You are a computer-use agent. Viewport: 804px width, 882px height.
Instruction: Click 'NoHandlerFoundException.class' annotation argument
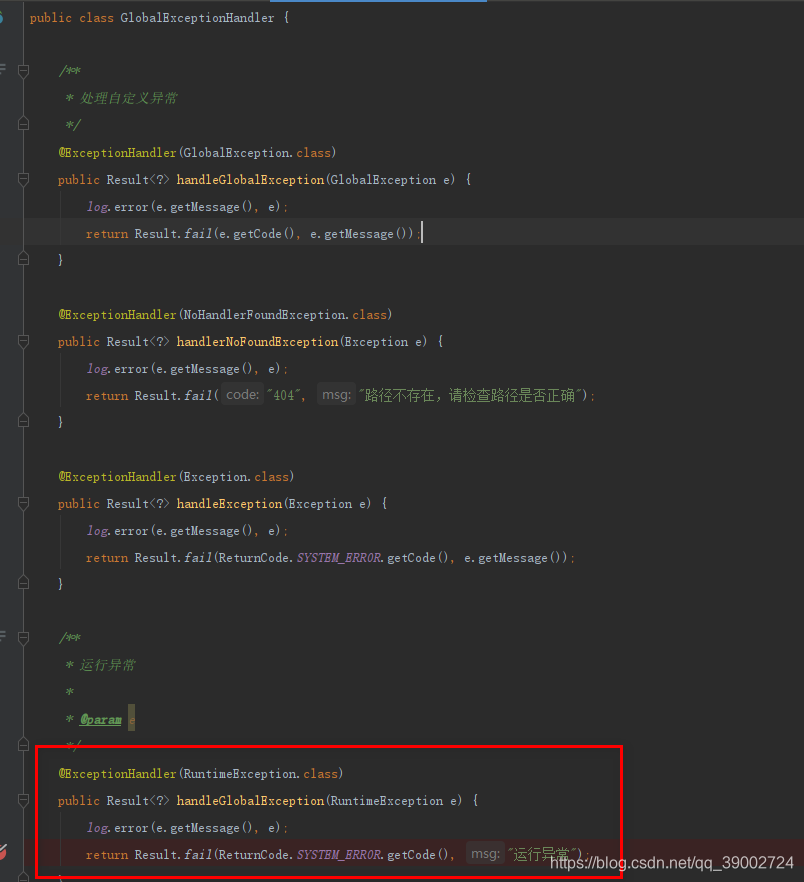point(285,315)
